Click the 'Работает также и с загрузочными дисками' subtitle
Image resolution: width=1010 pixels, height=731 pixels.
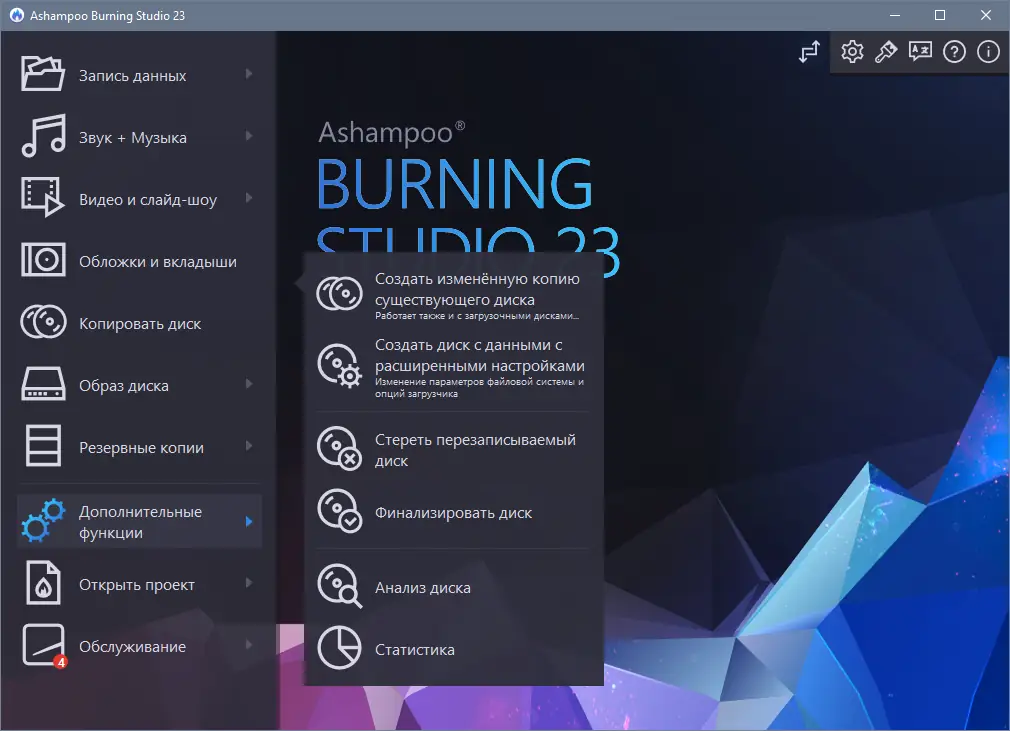pyautogui.click(x=477, y=316)
